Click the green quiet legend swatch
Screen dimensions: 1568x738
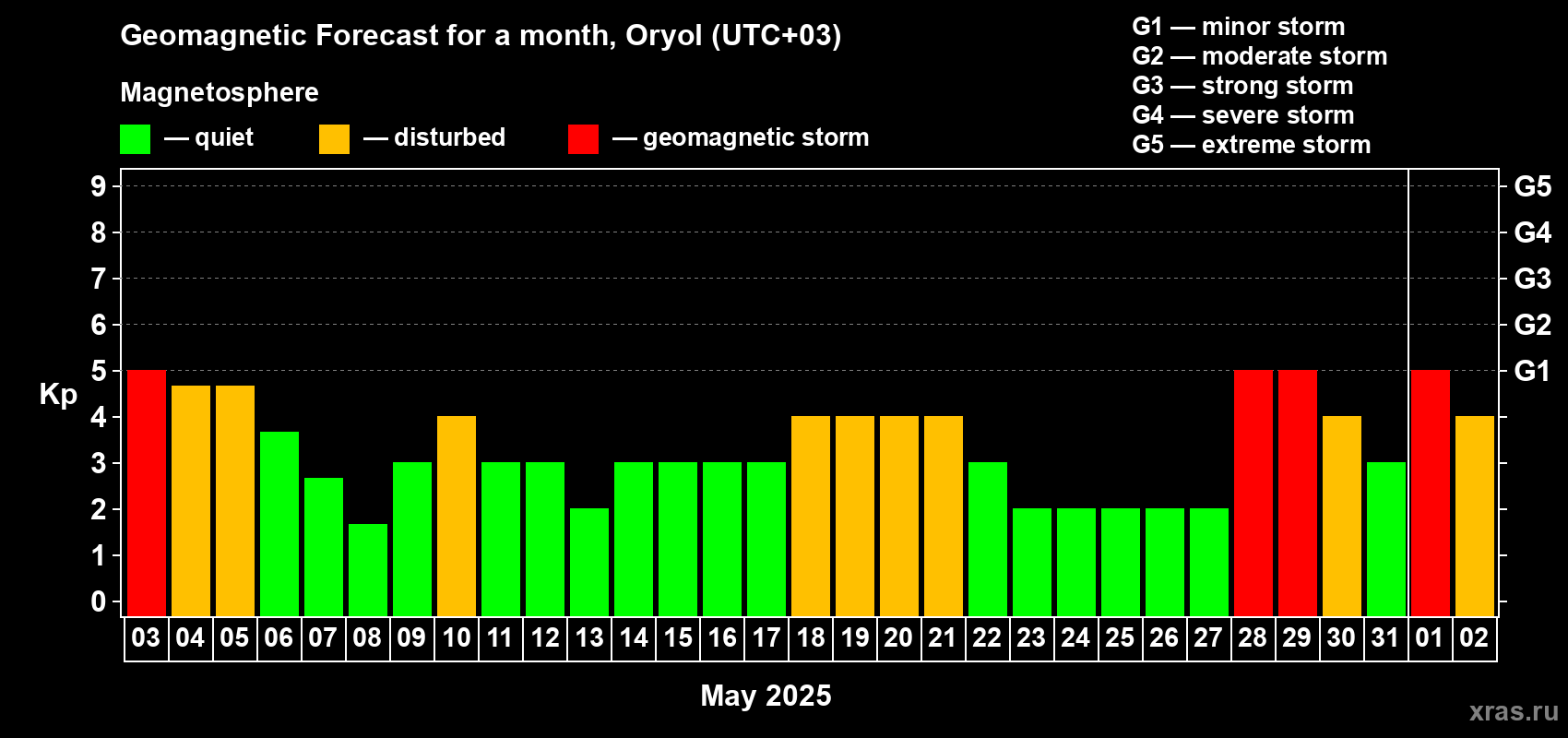click(135, 139)
